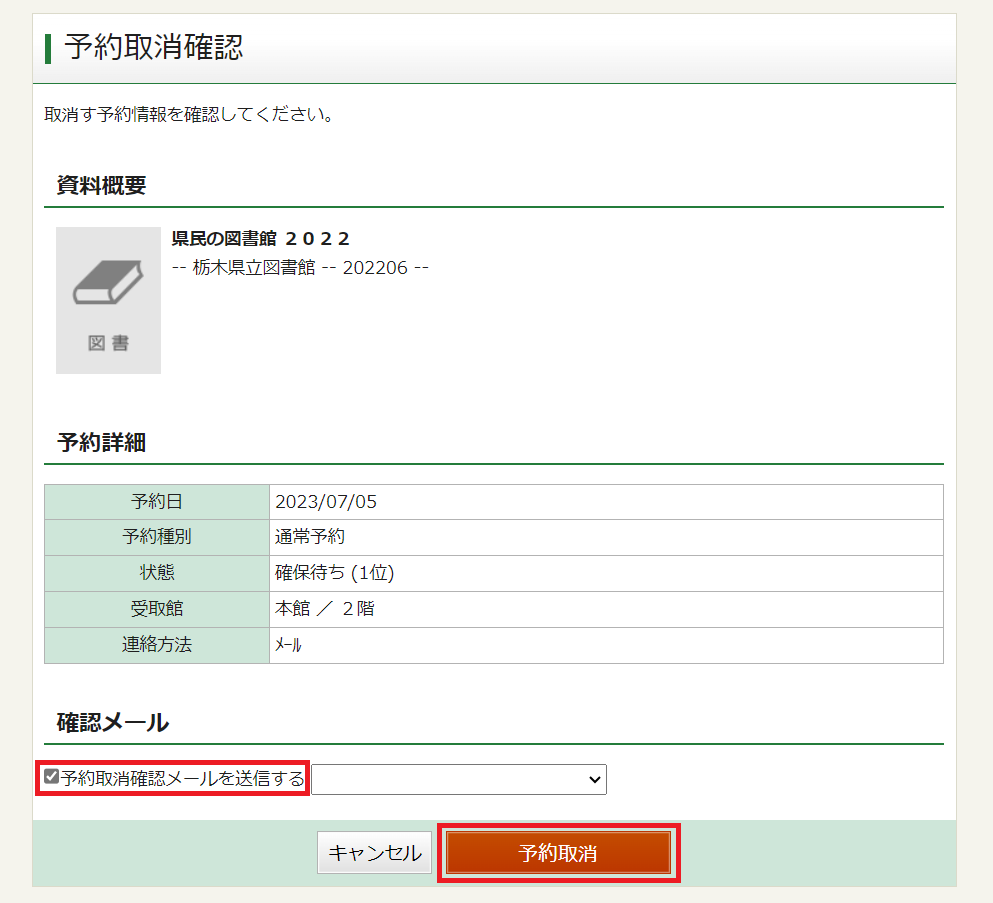The height and width of the screenshot is (903, 993).
Task: Click the 資料概要 section heading
Action: point(101,186)
